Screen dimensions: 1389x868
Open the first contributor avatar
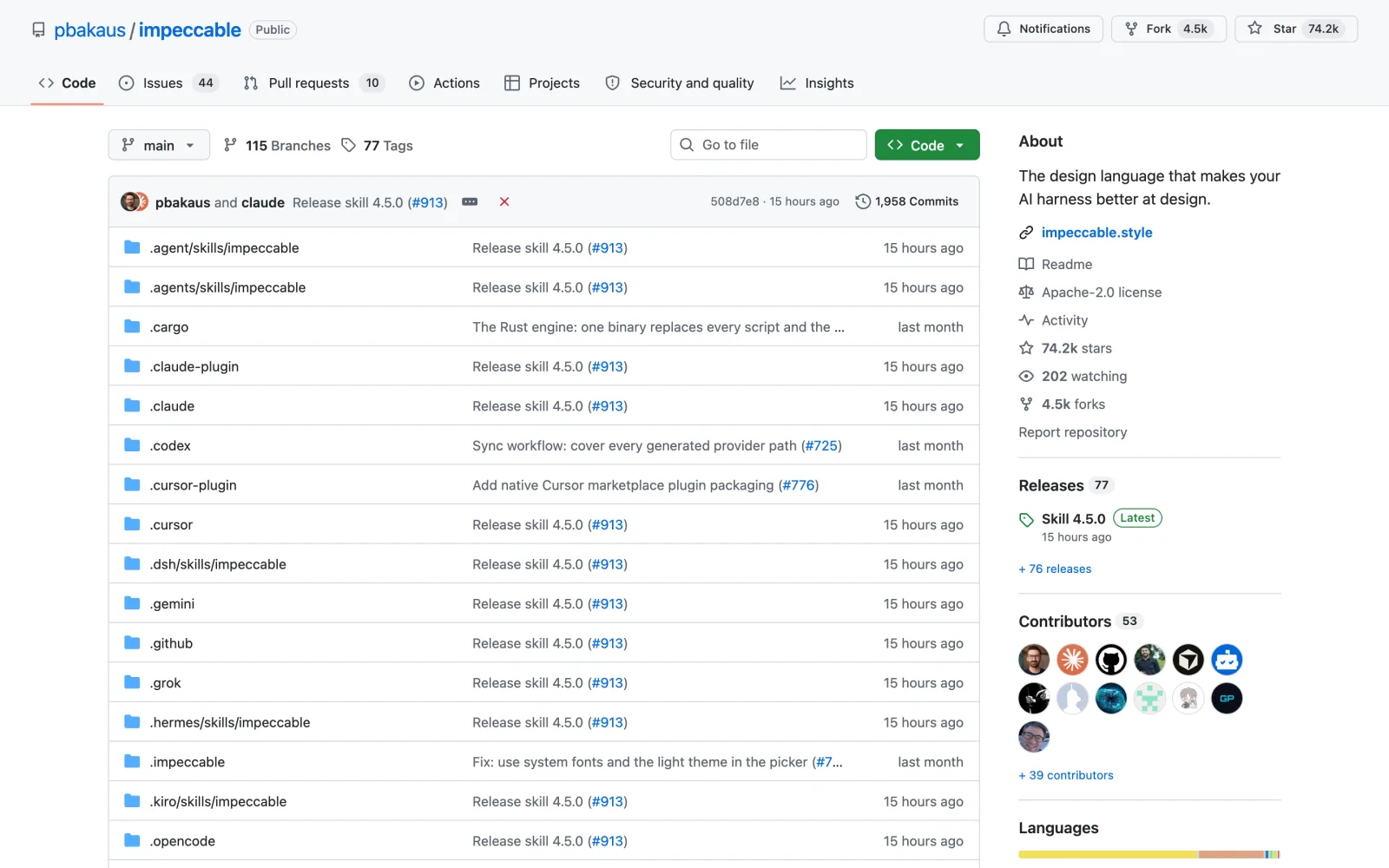1034,660
